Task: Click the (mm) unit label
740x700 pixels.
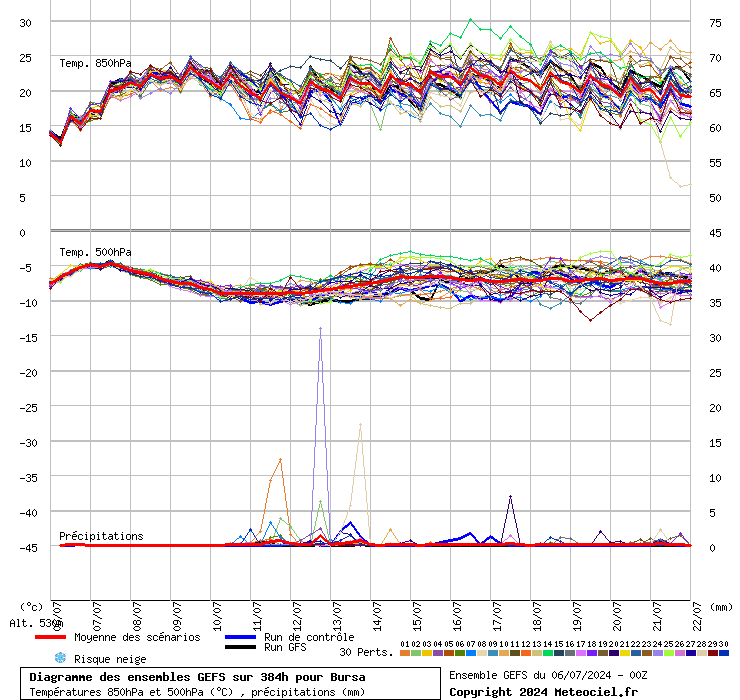Action: coord(721,607)
